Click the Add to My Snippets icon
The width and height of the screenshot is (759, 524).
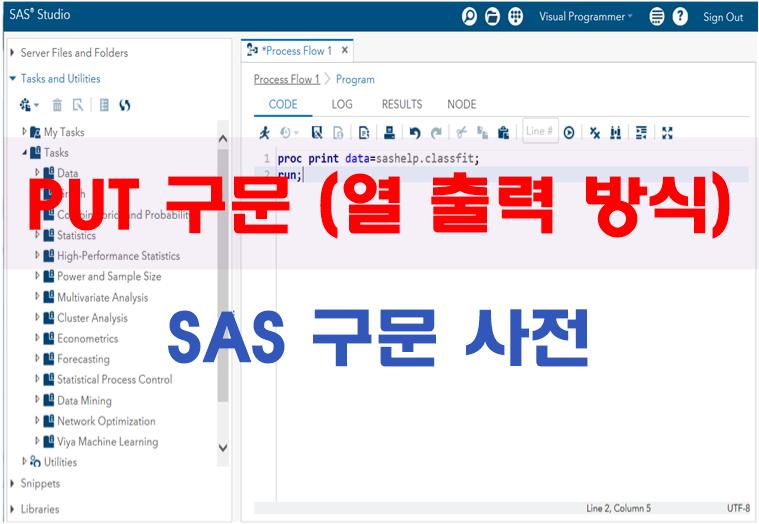tap(364, 133)
